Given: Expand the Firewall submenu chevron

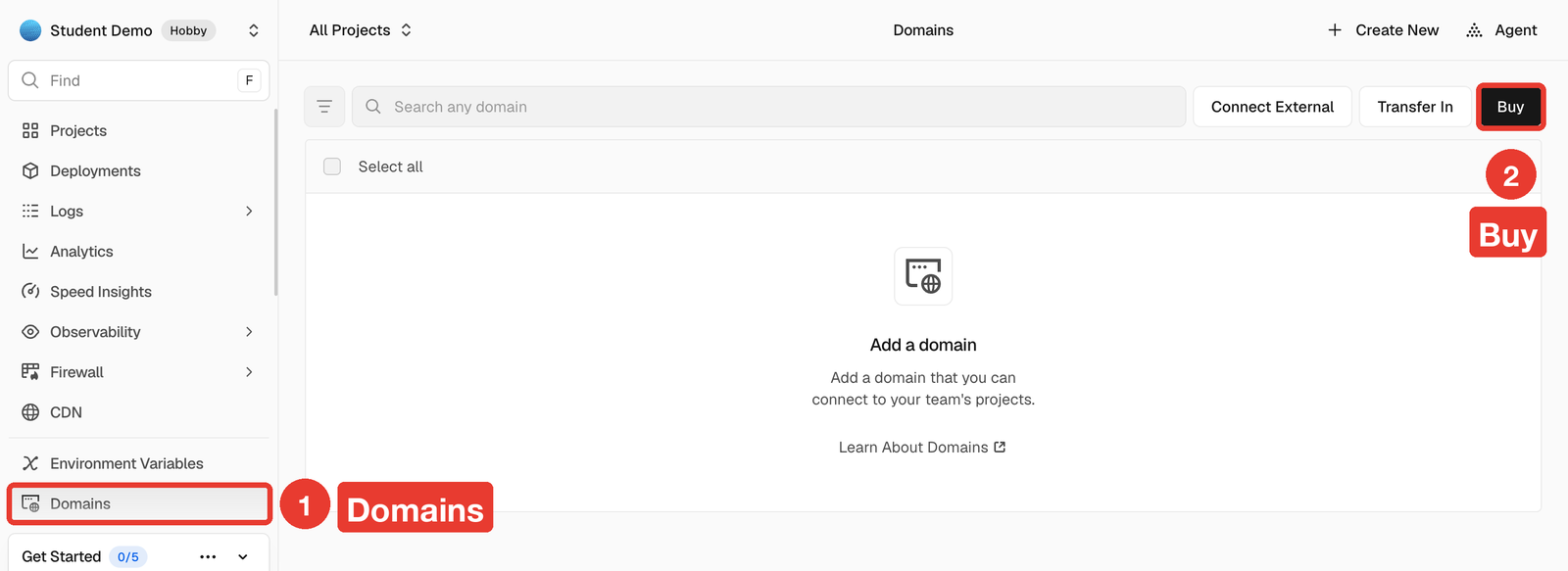Looking at the screenshot, I should (x=249, y=372).
